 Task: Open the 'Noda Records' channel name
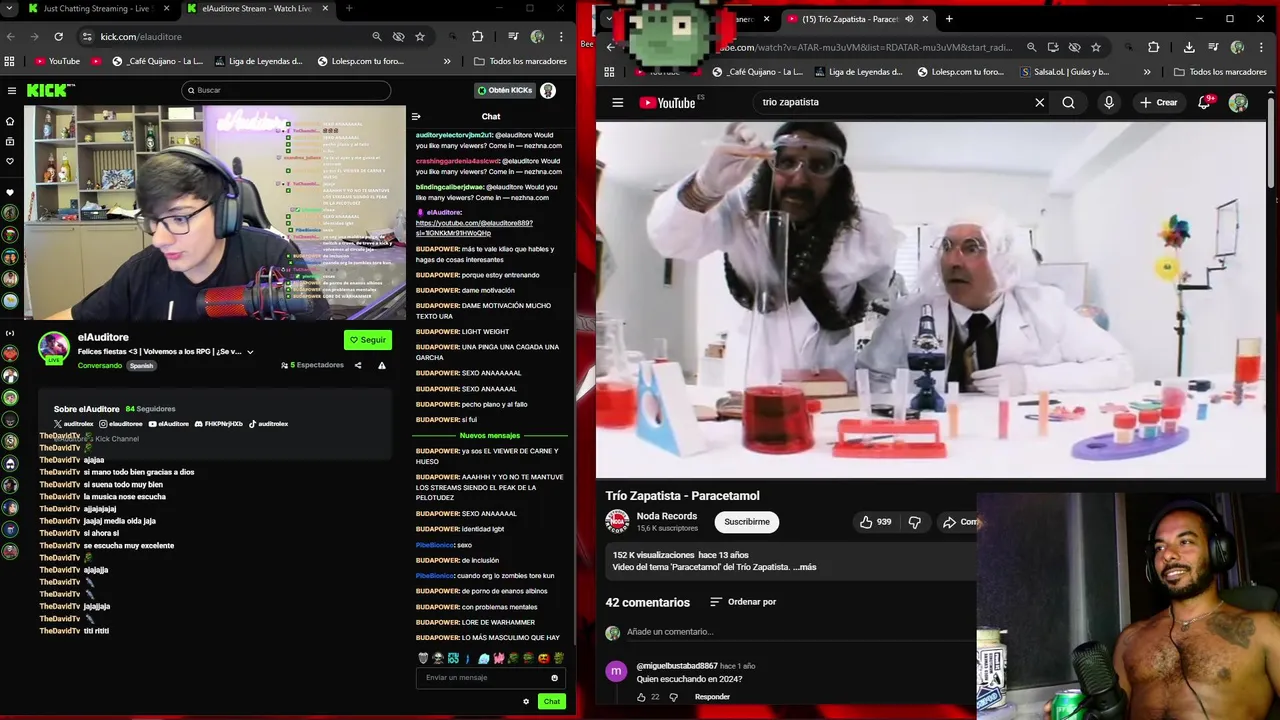[666, 516]
